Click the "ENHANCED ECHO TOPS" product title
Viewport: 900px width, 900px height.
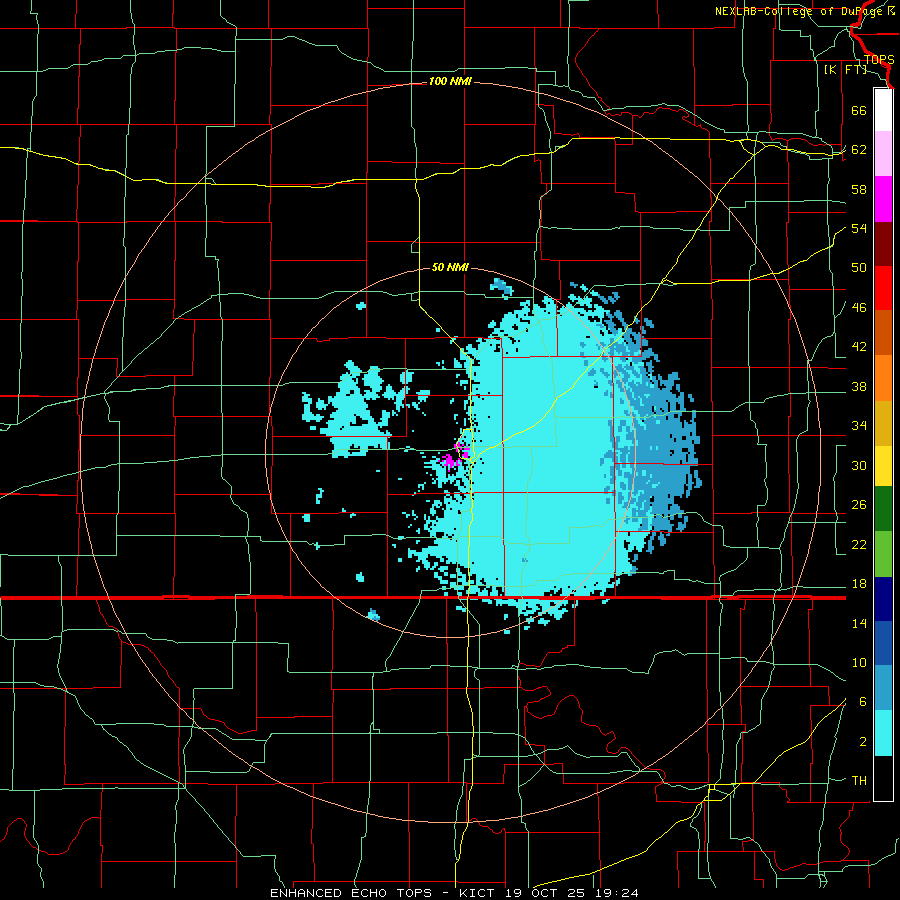351,893
